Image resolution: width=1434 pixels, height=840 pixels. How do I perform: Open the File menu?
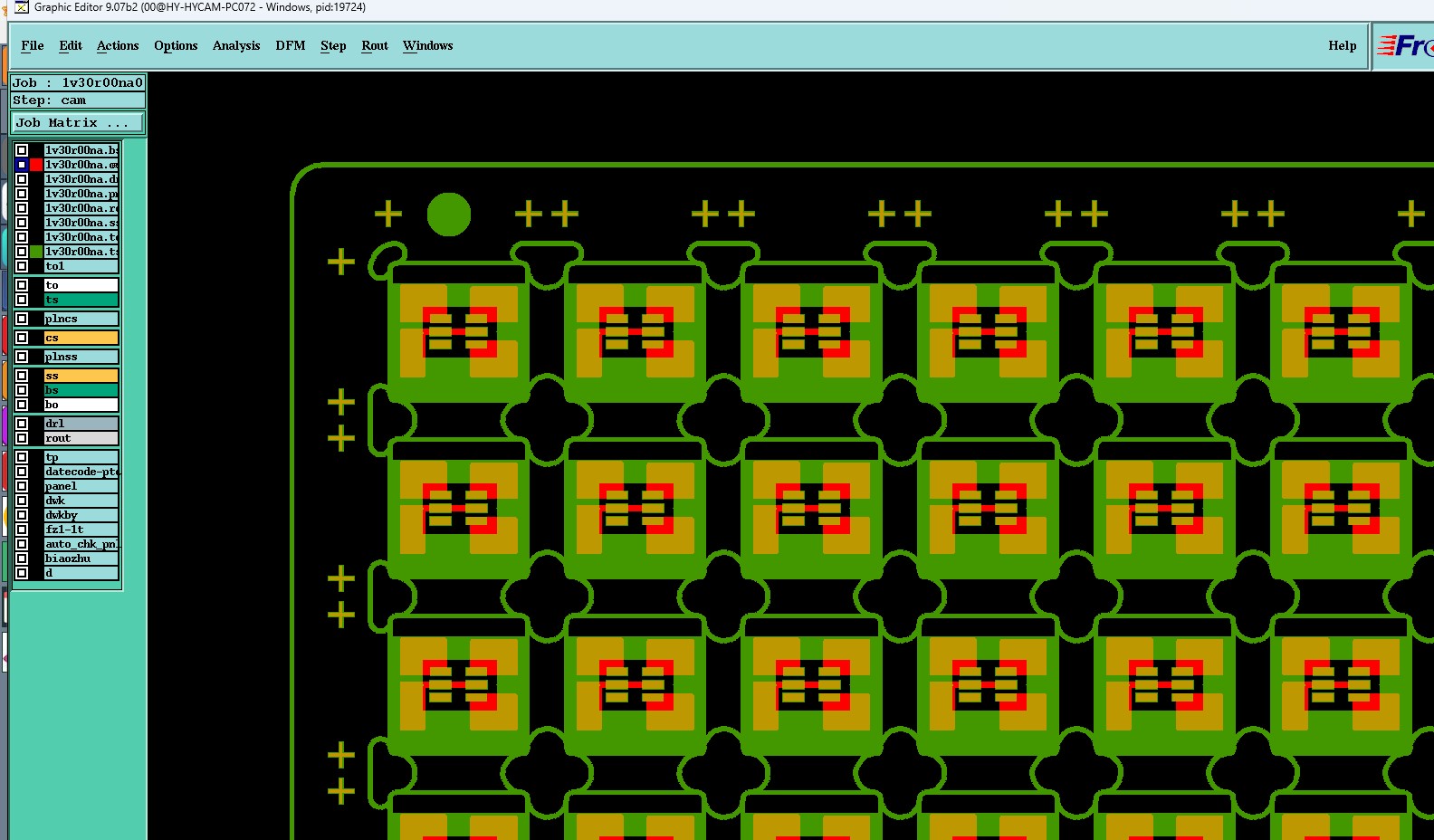[x=33, y=45]
